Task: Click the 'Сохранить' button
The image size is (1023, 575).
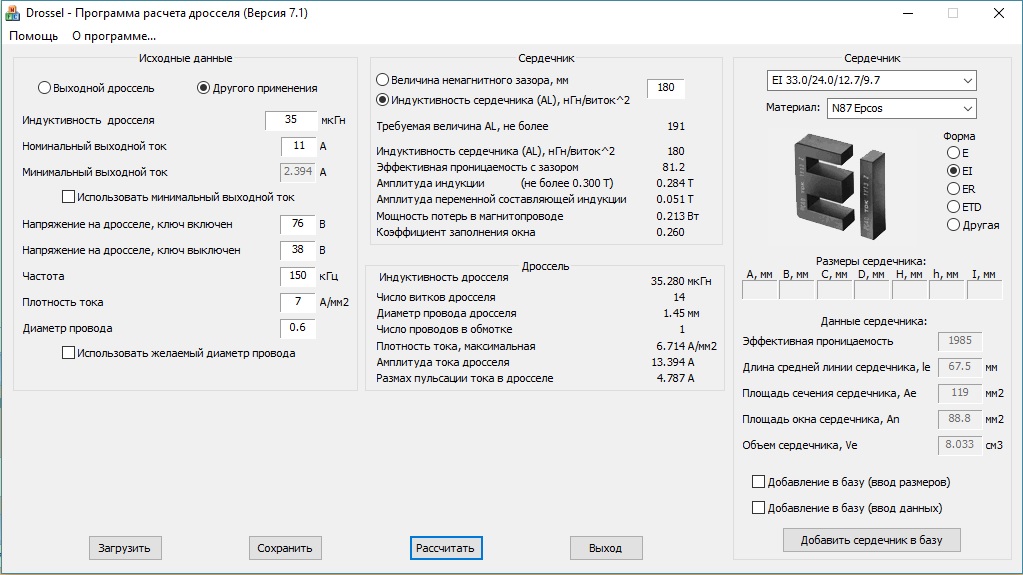Action: coord(285,548)
